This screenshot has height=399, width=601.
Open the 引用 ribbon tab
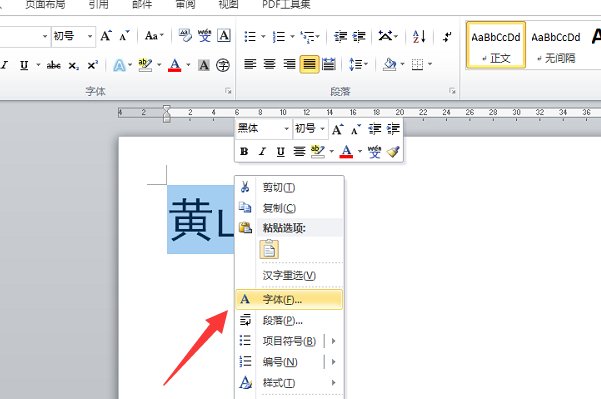point(99,5)
